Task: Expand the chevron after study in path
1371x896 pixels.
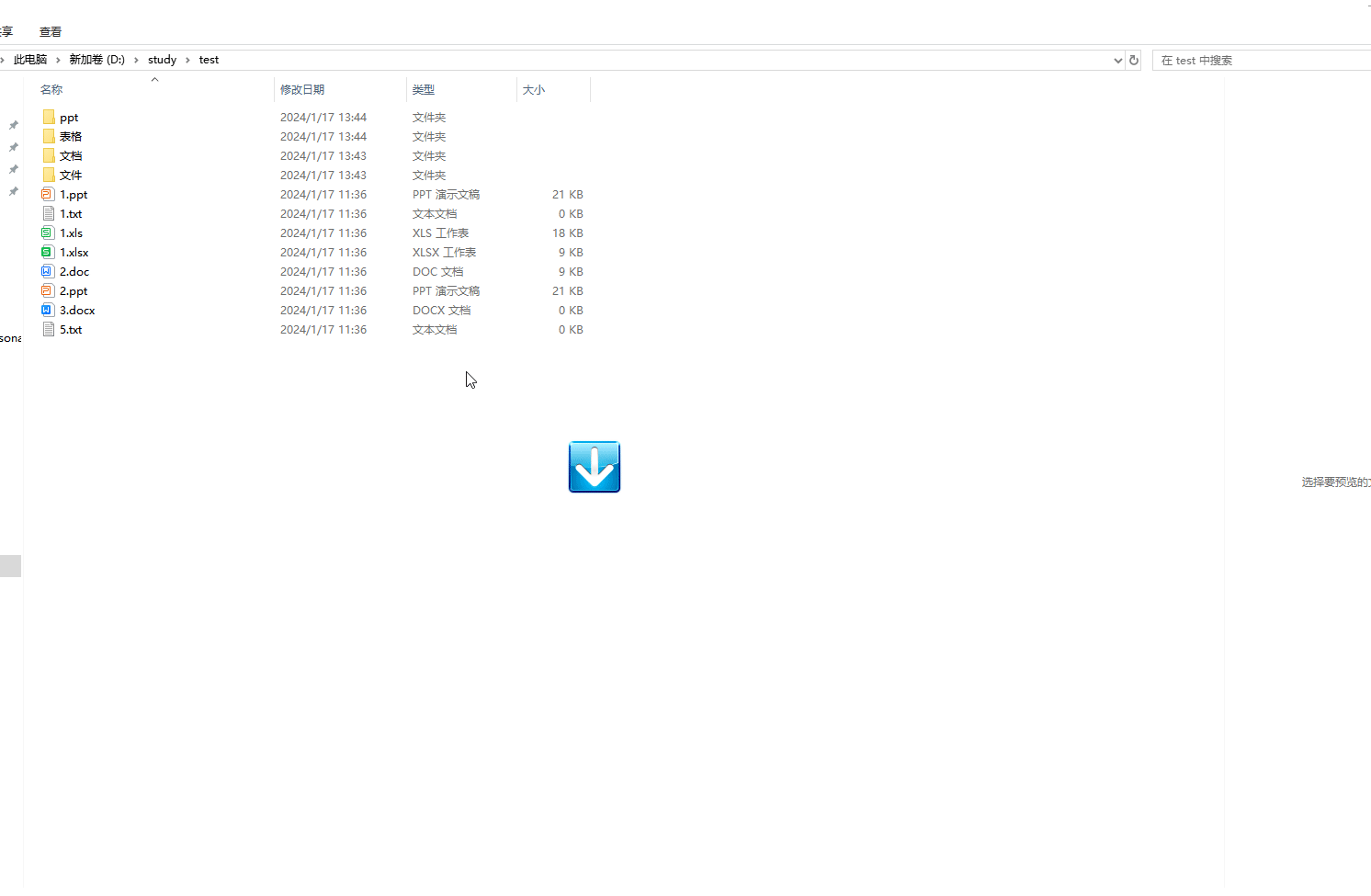Action: pyautogui.click(x=187, y=60)
